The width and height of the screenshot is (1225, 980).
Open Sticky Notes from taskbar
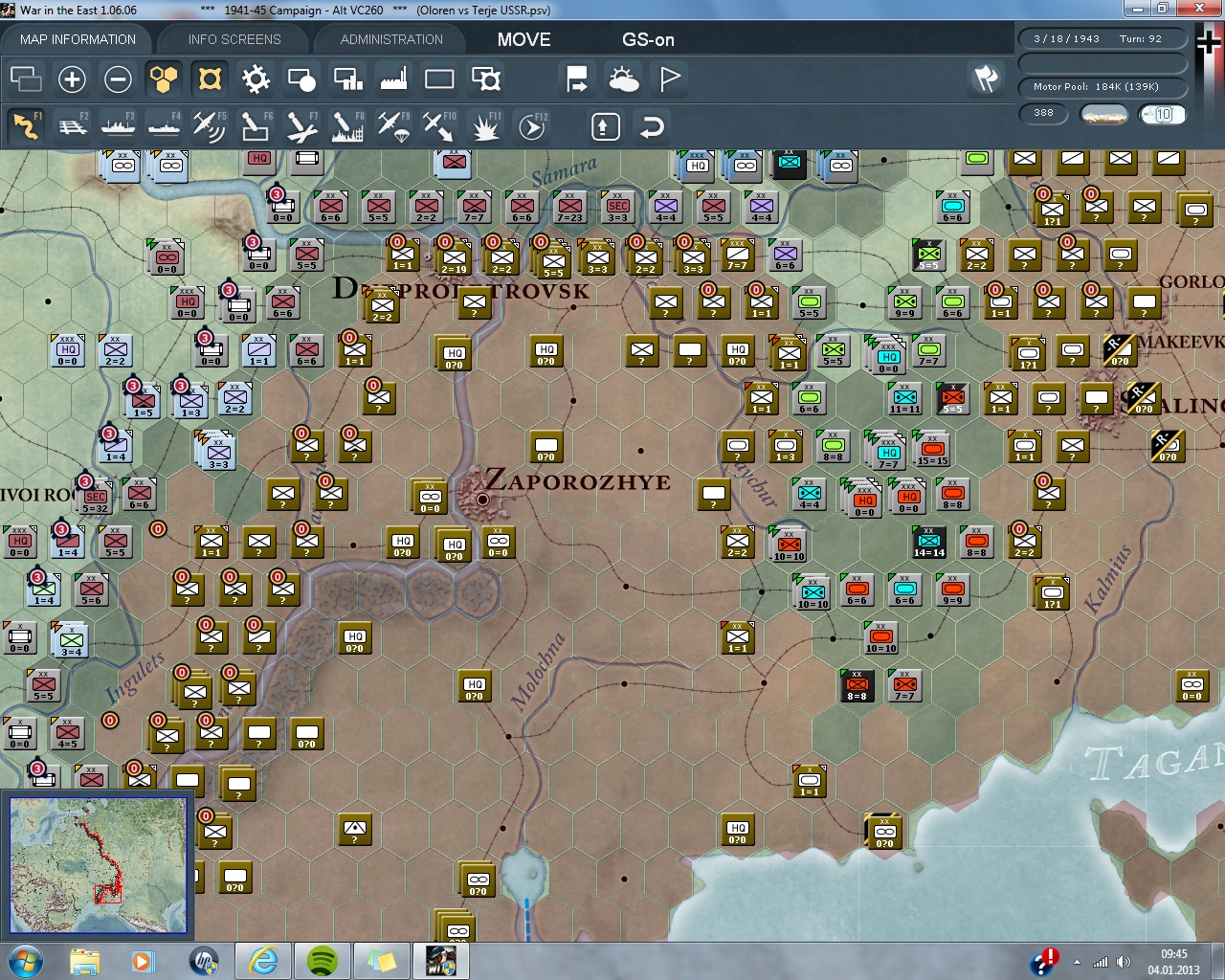[381, 961]
